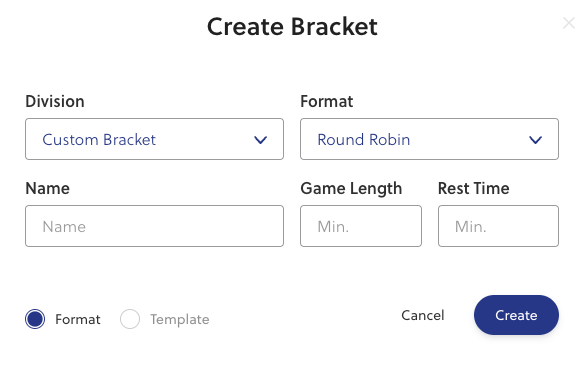Open the Round Robin format dropdown
The image size is (579, 365).
[429, 139]
